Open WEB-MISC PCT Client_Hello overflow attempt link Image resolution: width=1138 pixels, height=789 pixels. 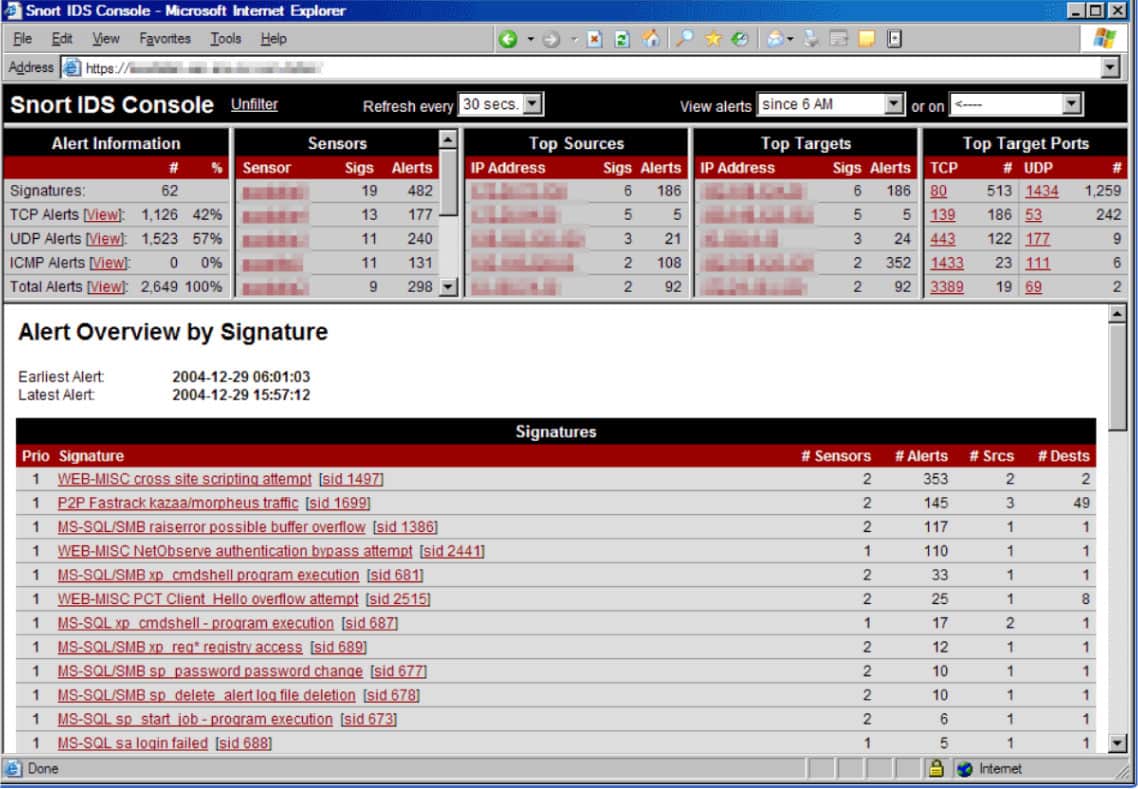[x=208, y=599]
